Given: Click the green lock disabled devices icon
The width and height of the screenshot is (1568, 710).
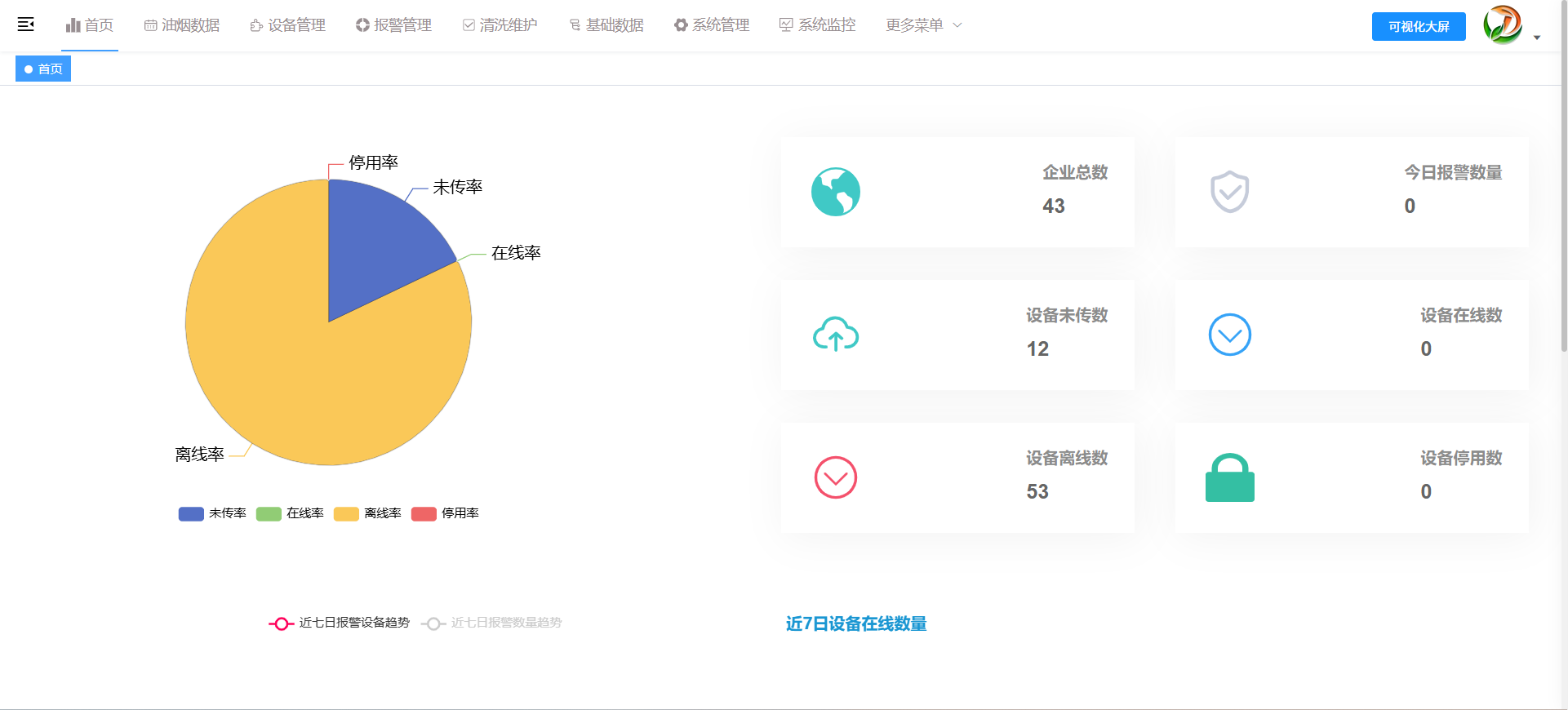Looking at the screenshot, I should pyautogui.click(x=1229, y=478).
